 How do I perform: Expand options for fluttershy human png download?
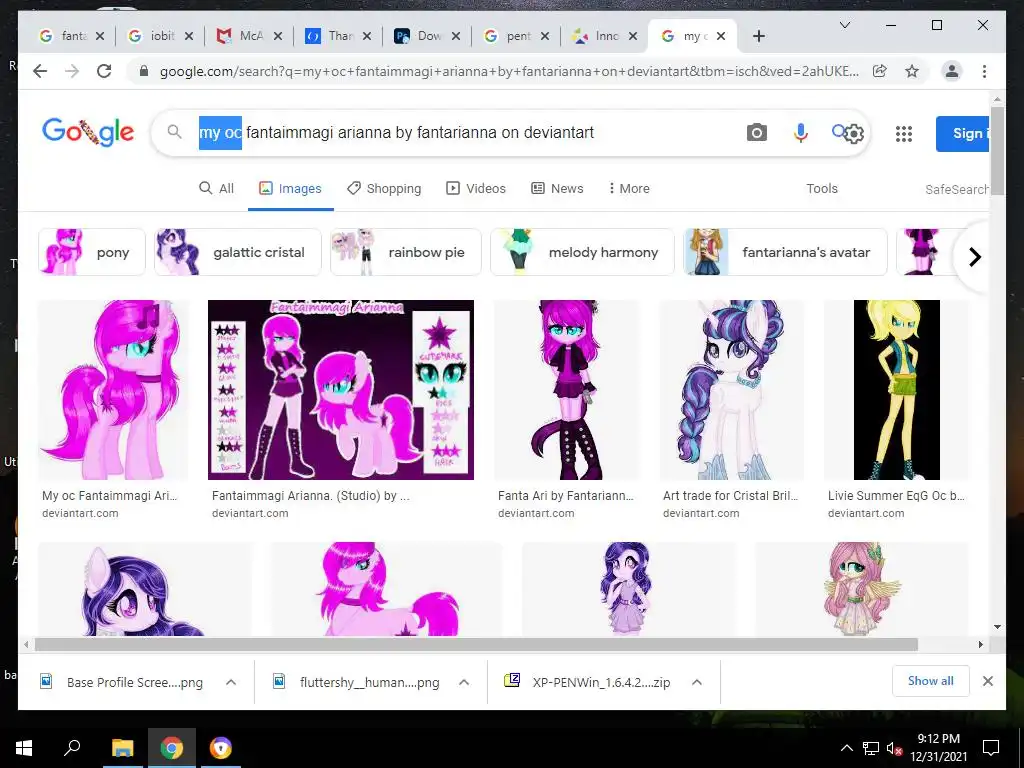tap(464, 682)
